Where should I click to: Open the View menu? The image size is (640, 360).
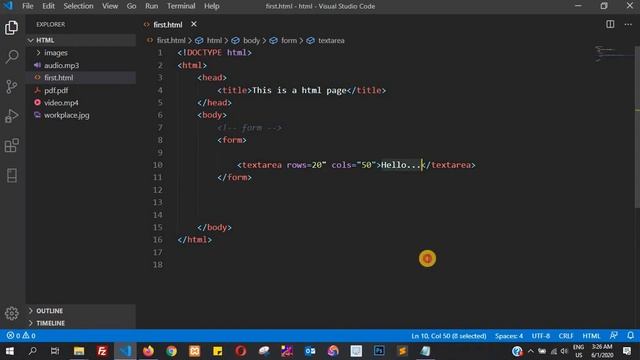pyautogui.click(x=110, y=6)
